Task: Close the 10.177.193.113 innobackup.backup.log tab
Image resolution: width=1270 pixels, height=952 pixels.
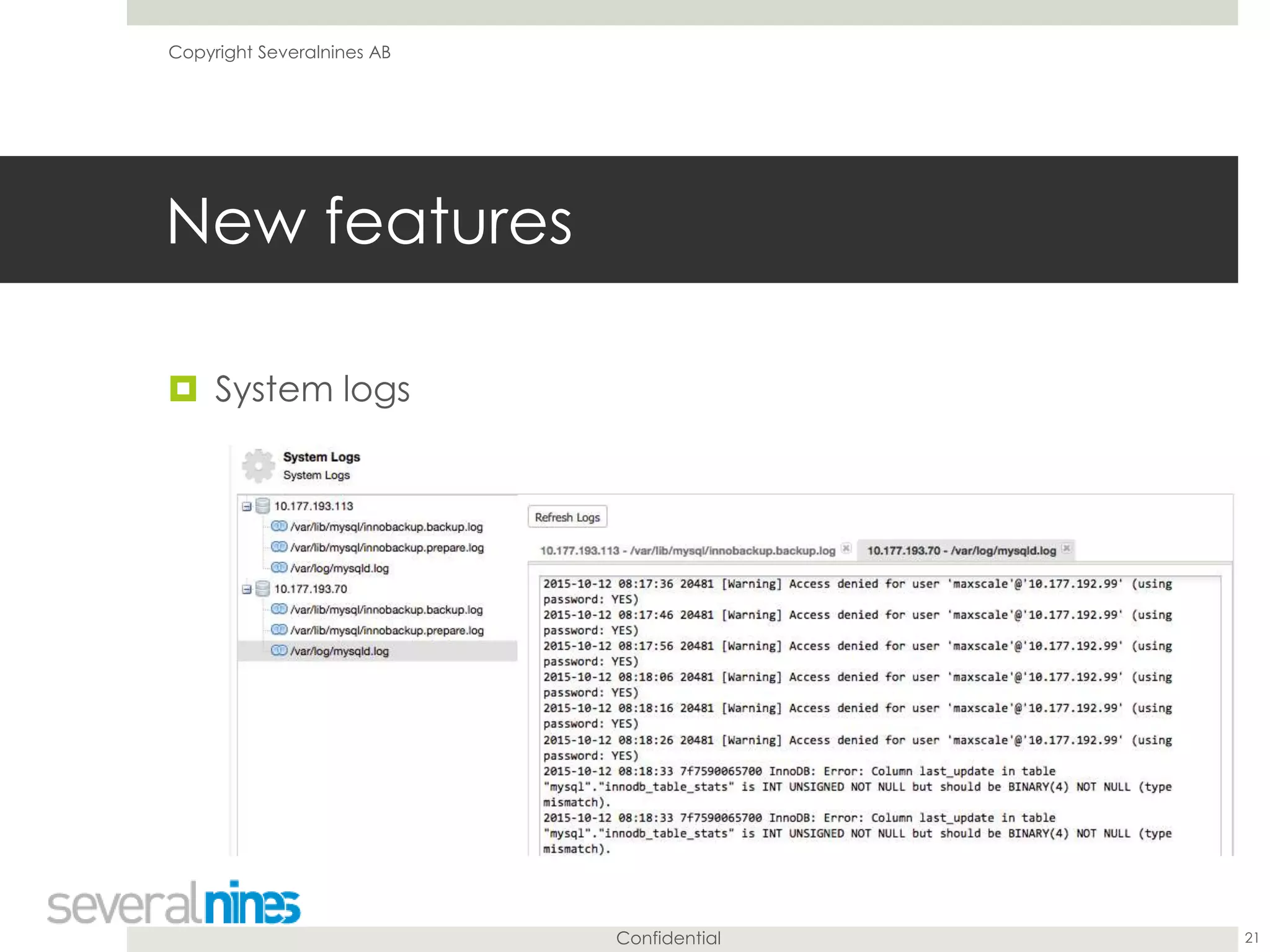Action: click(846, 548)
